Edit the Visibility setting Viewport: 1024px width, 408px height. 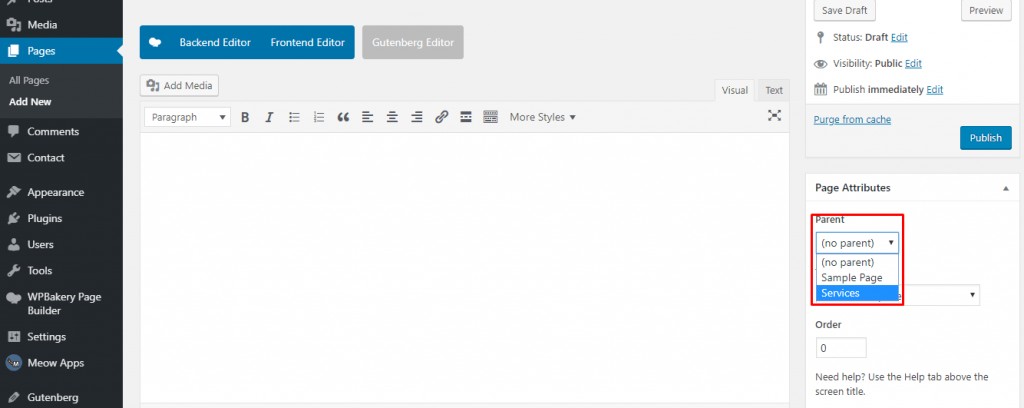pos(913,63)
